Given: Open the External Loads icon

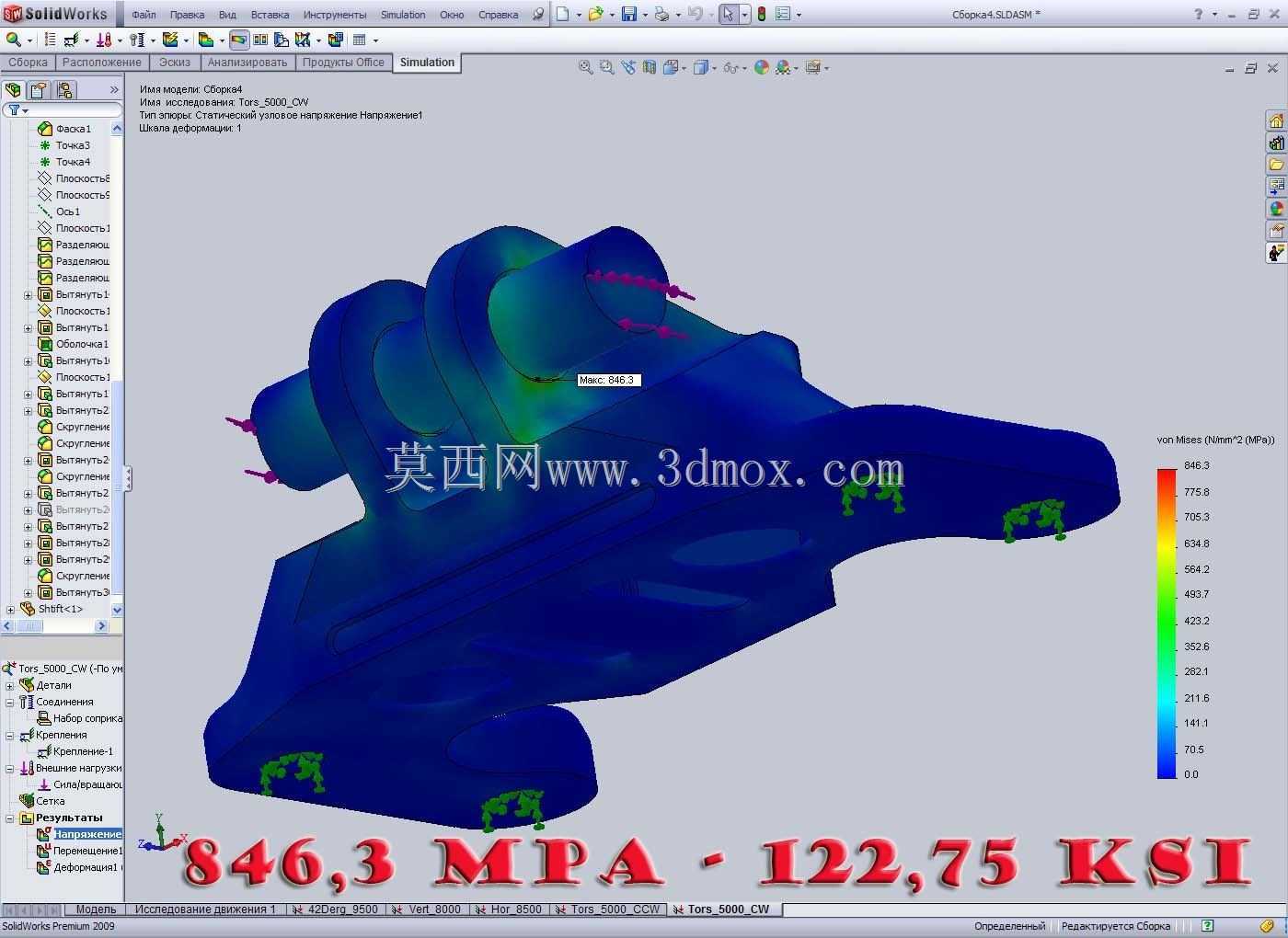Looking at the screenshot, I should click(104, 40).
